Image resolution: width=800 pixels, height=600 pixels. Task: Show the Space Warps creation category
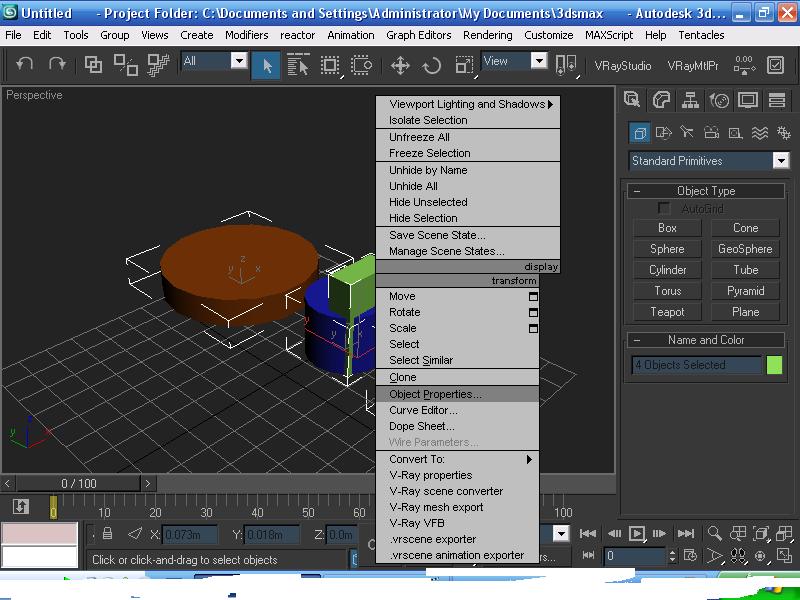point(760,133)
